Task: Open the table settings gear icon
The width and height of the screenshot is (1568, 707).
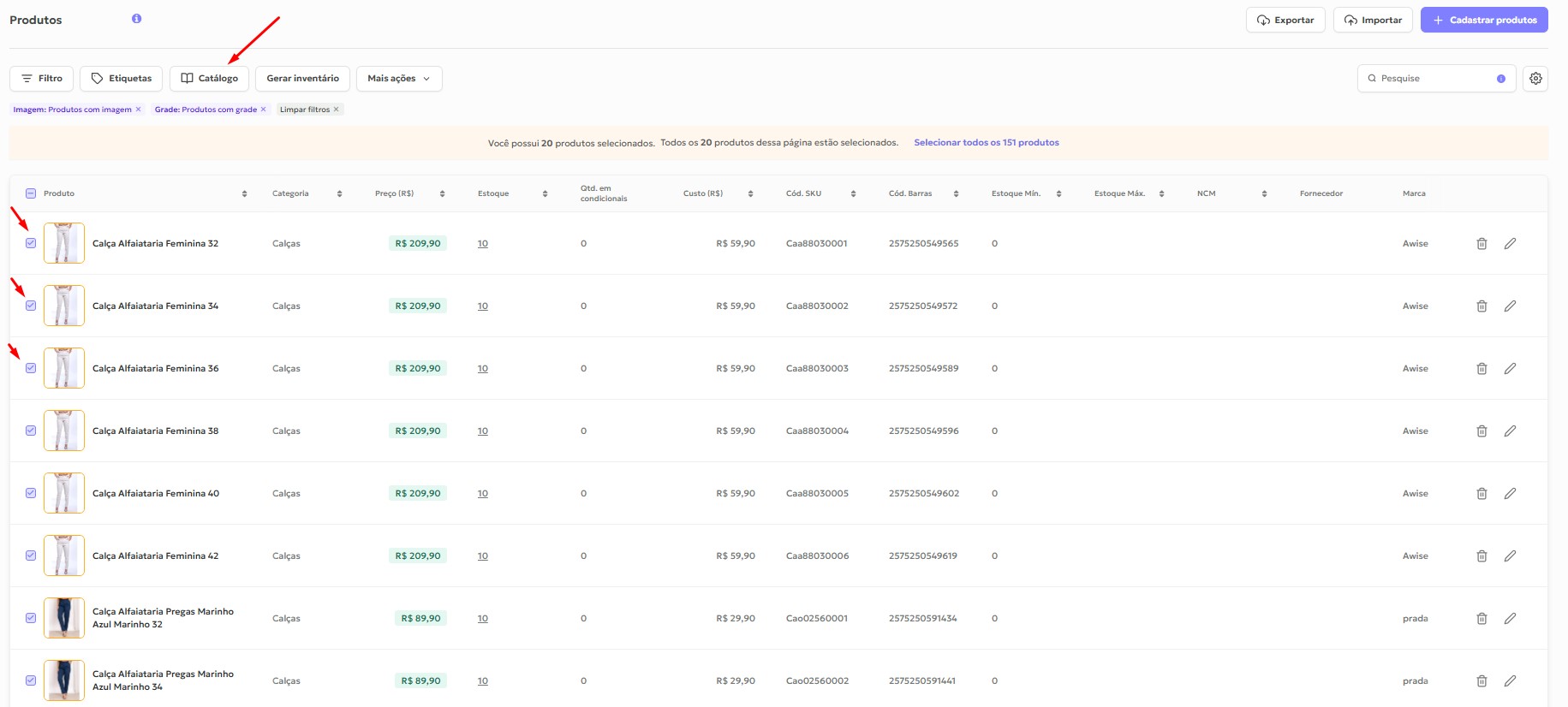Action: click(1535, 78)
